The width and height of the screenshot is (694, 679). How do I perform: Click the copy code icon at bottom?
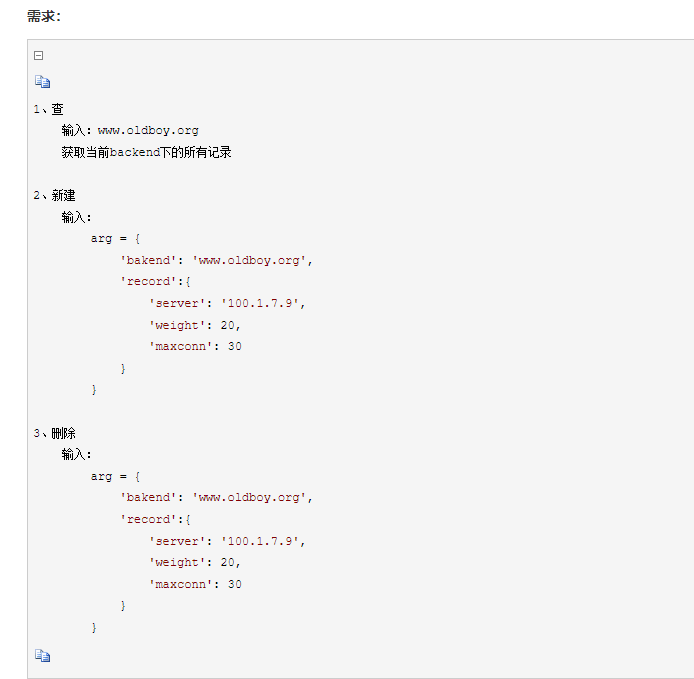coord(42,655)
